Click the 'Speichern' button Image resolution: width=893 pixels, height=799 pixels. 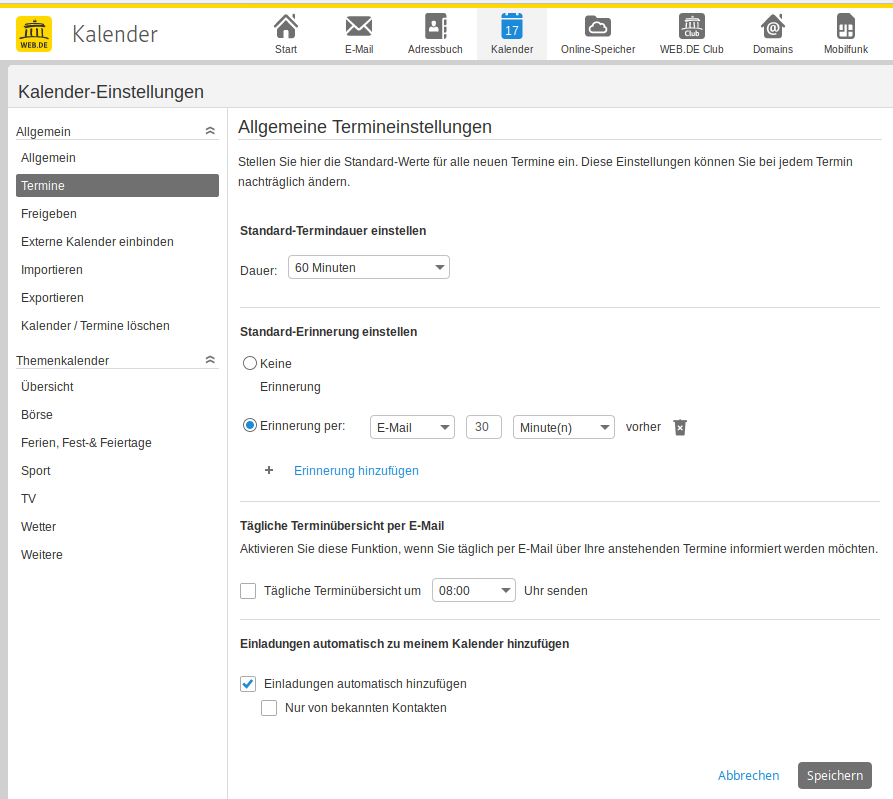(x=834, y=776)
